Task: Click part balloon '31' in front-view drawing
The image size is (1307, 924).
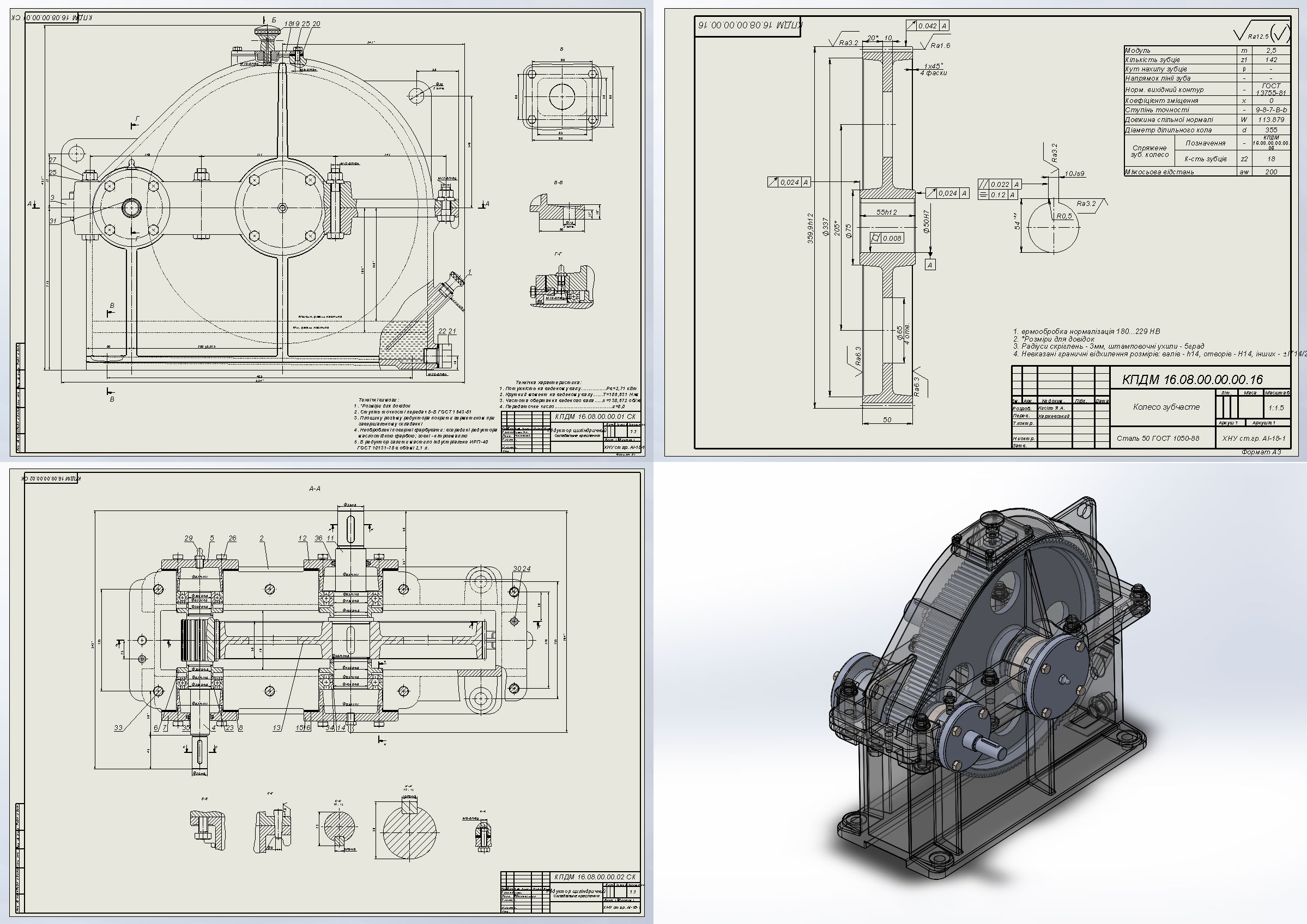Action: click(x=53, y=221)
